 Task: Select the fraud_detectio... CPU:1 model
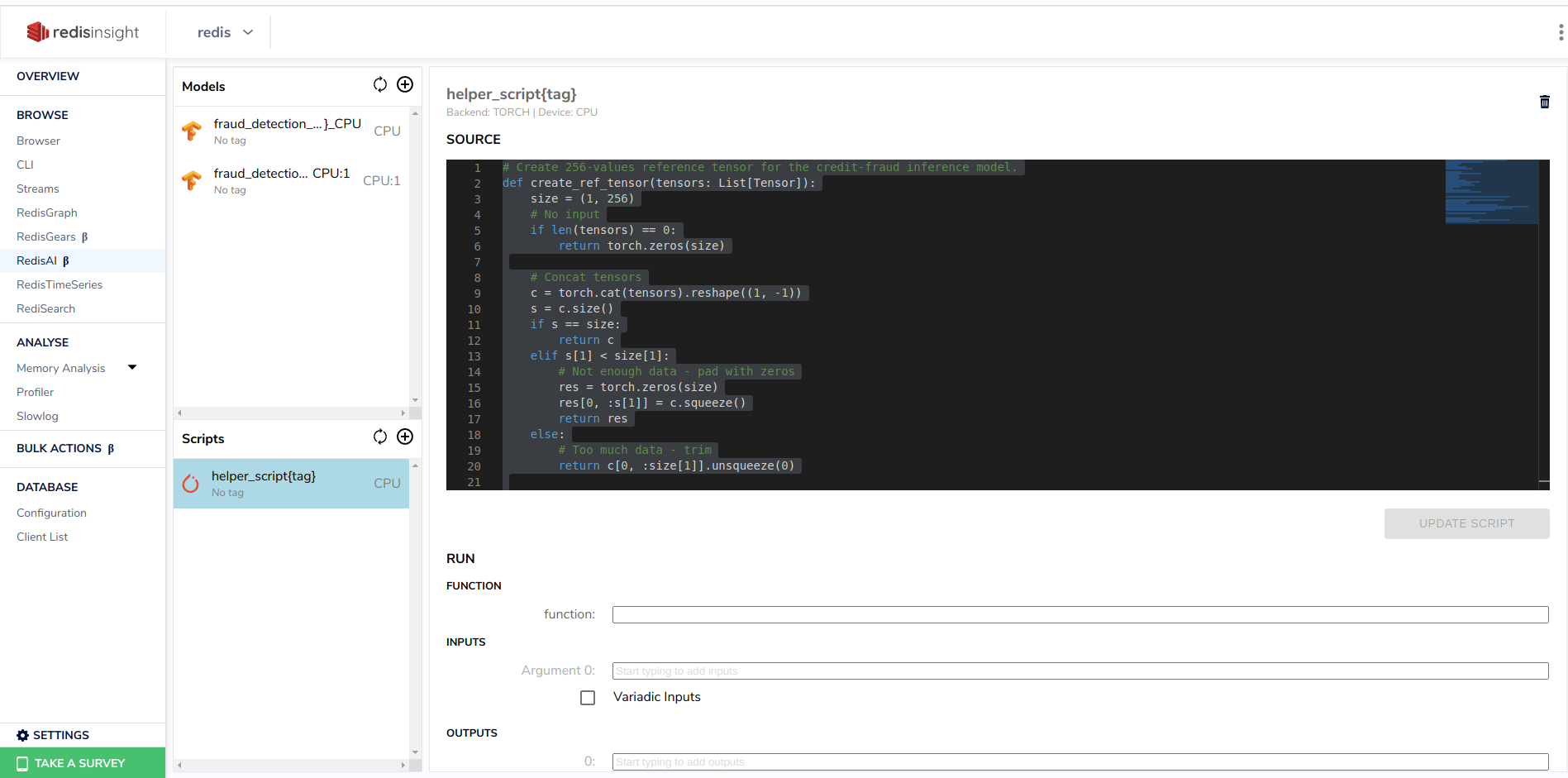tap(291, 180)
